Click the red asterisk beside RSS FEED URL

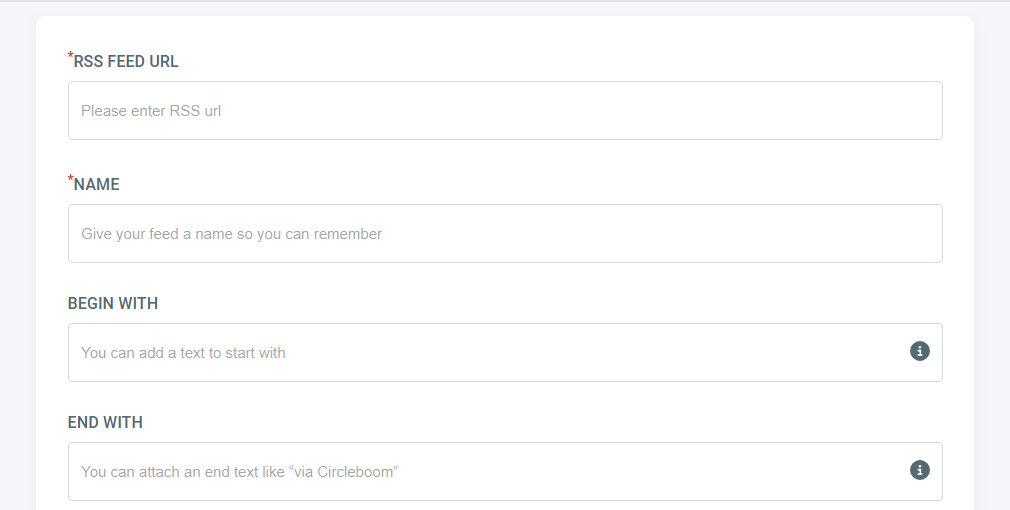coord(70,56)
